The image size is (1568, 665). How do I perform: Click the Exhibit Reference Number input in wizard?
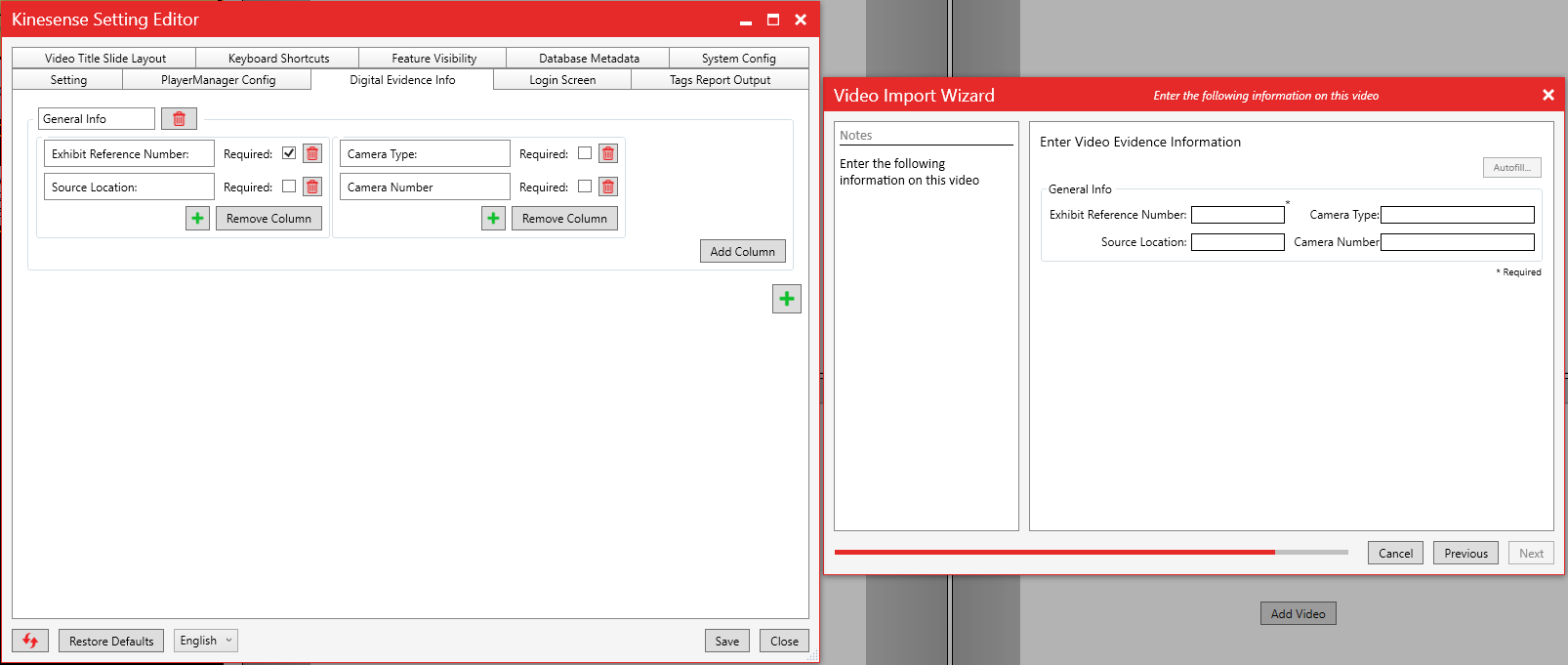1237,215
